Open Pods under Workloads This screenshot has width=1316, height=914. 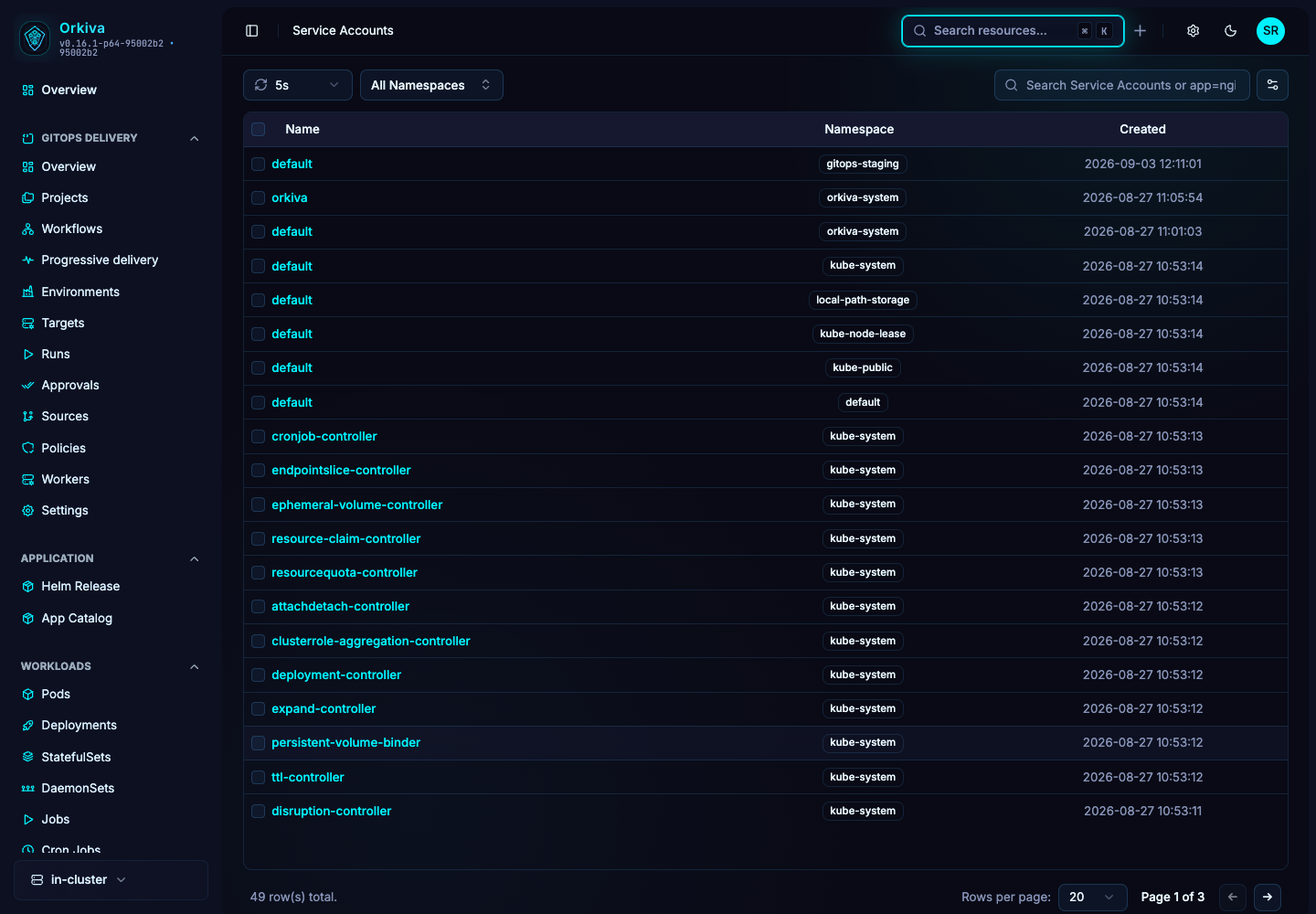pos(56,694)
